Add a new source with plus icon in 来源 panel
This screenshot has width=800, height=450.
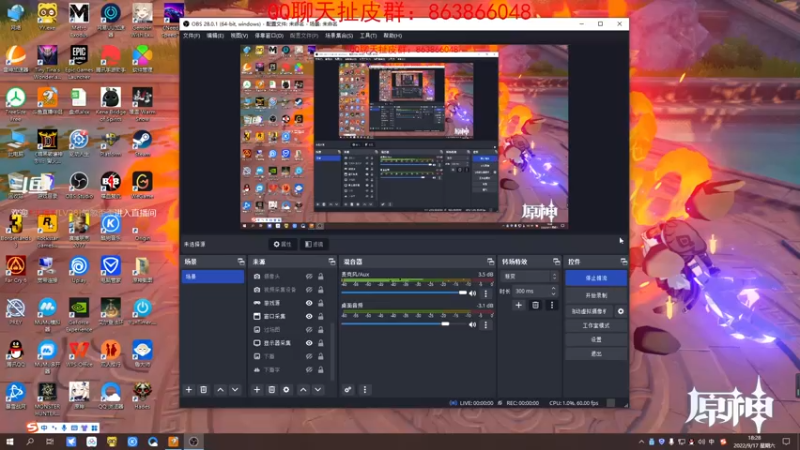click(x=257, y=390)
